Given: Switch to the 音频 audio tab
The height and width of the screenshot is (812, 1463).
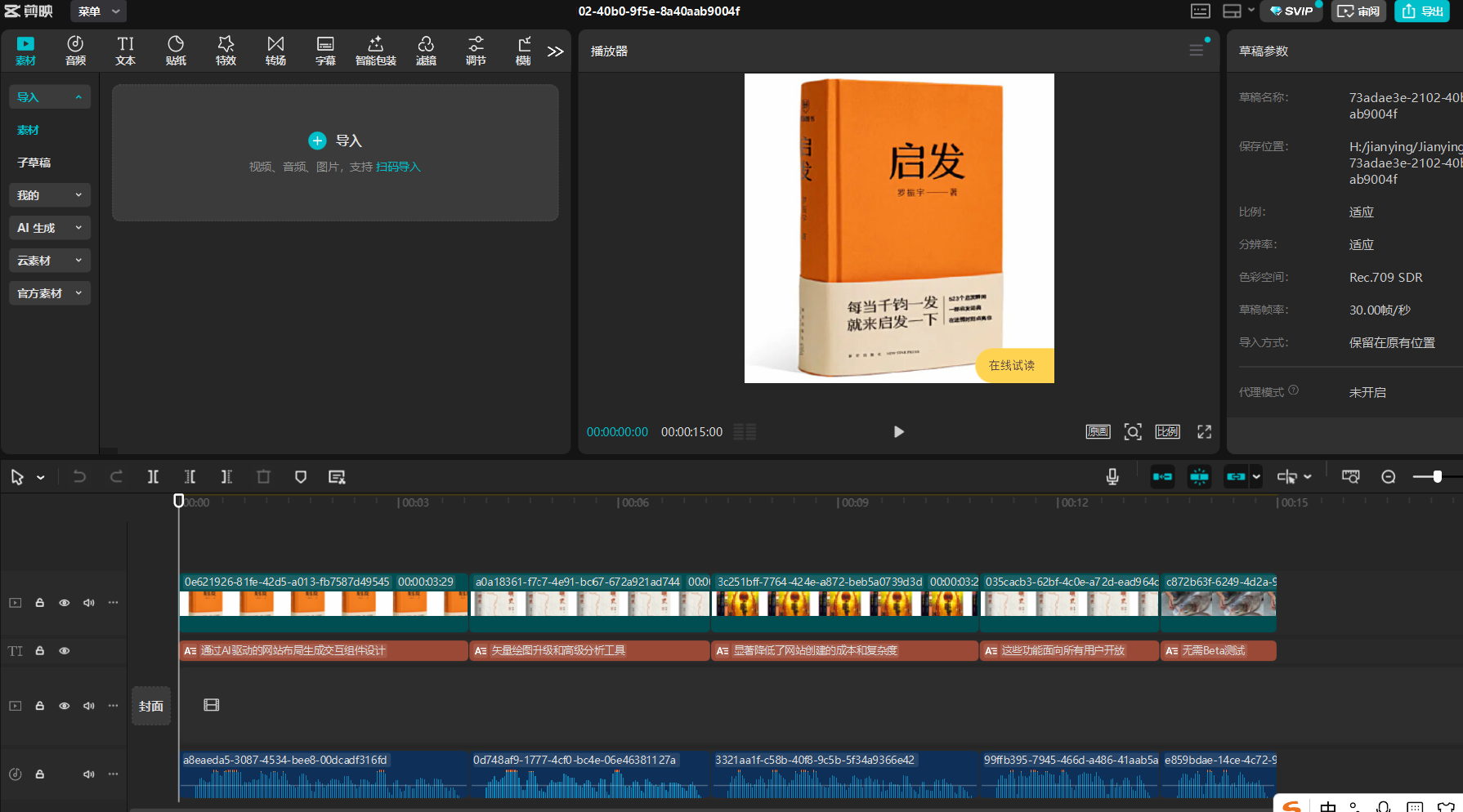Looking at the screenshot, I should (75, 50).
